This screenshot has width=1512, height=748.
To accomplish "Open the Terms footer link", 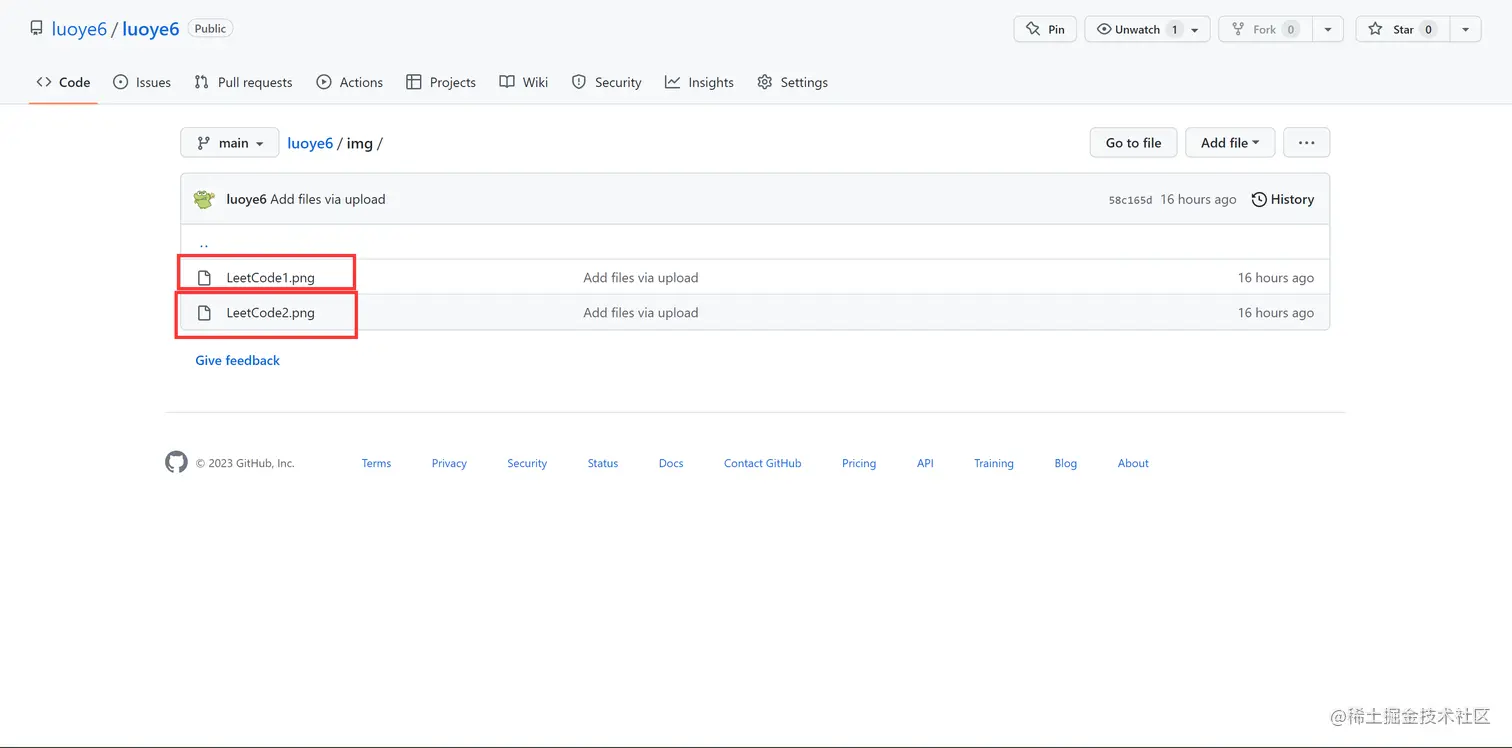I will click(x=376, y=463).
